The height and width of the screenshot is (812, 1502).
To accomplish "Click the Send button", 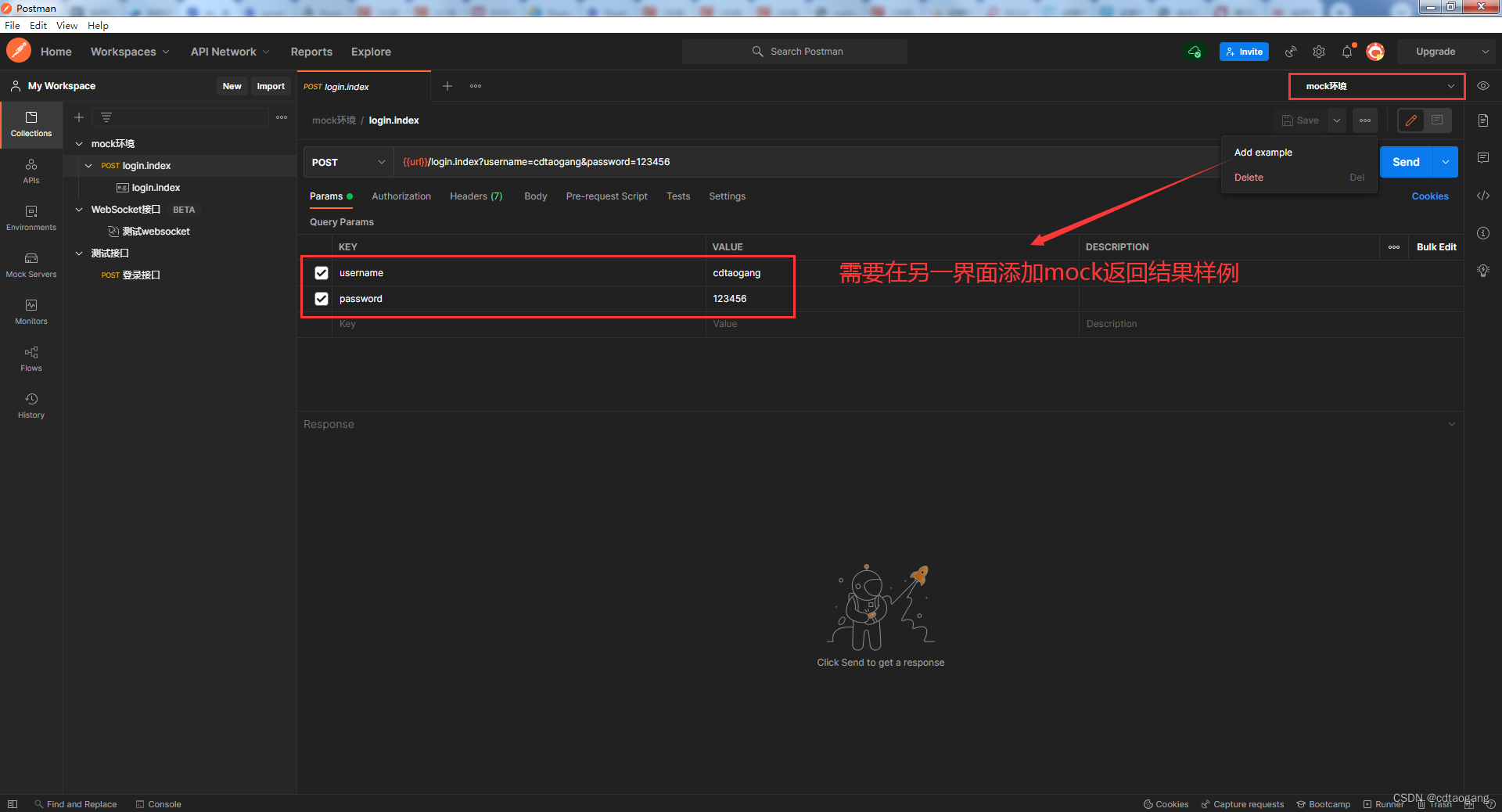I will coord(1406,162).
